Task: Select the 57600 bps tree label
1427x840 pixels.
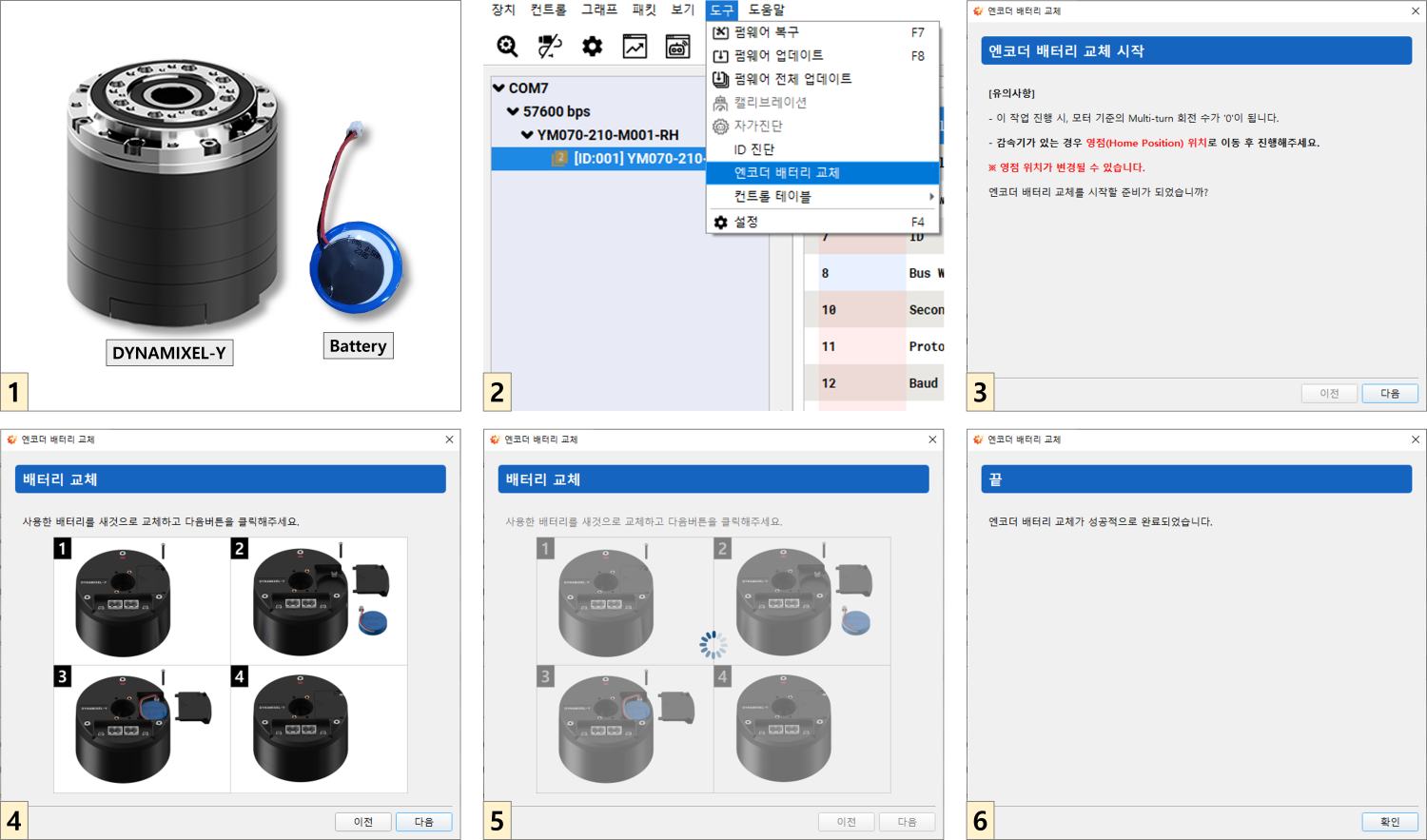Action: (x=557, y=111)
